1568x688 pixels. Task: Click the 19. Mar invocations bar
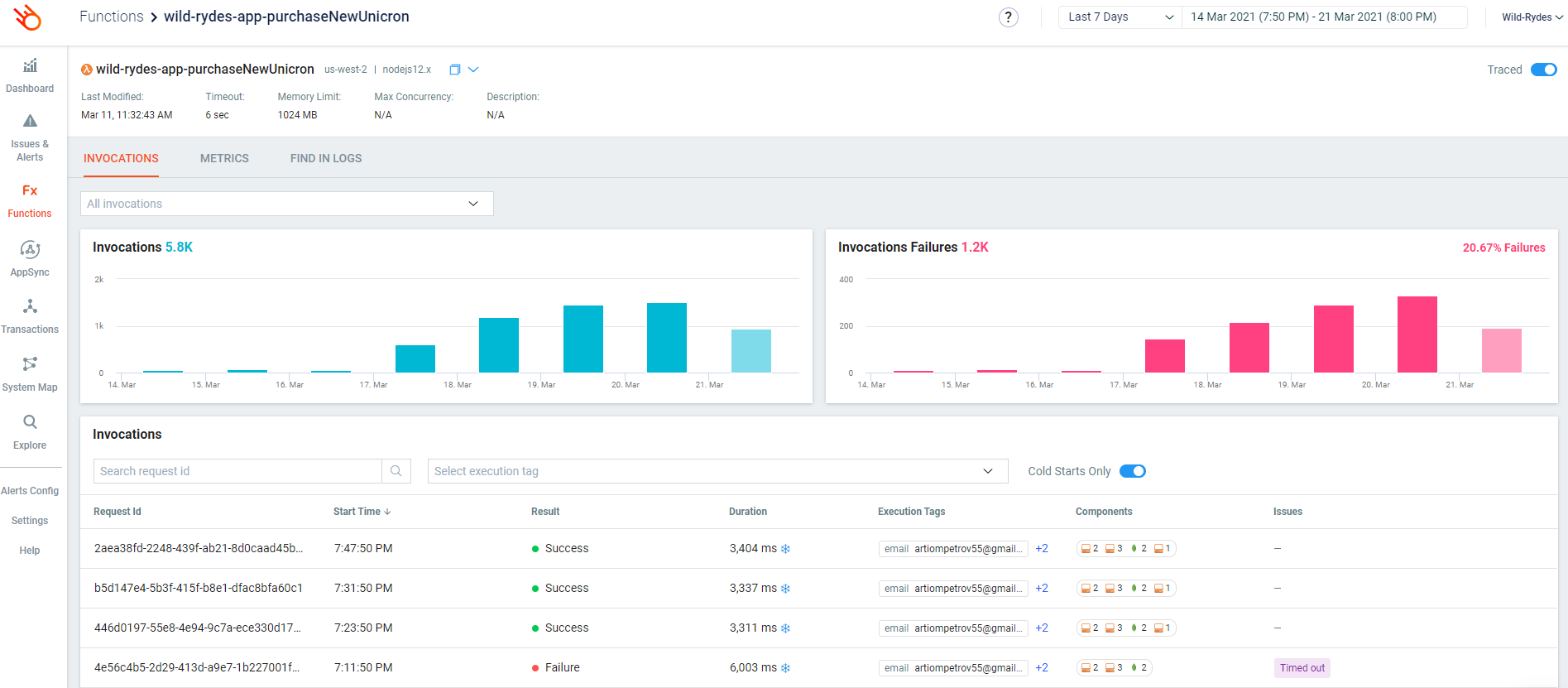click(x=583, y=339)
